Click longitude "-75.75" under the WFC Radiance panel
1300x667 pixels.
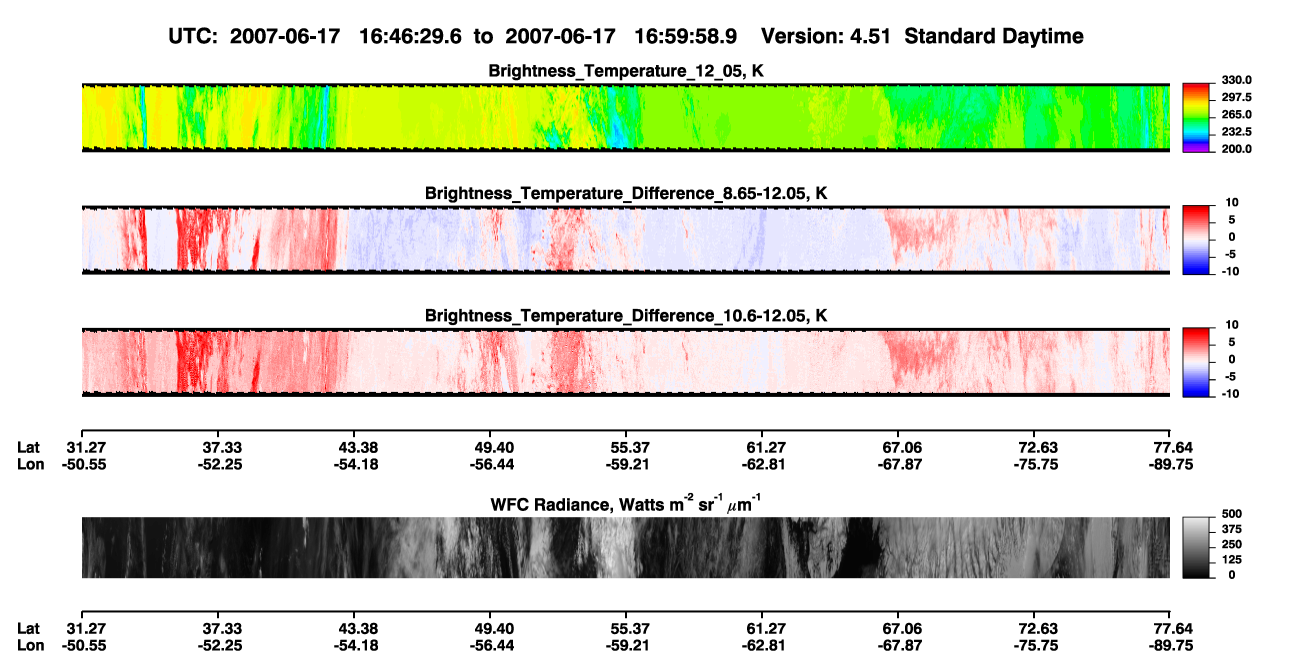pos(1038,645)
